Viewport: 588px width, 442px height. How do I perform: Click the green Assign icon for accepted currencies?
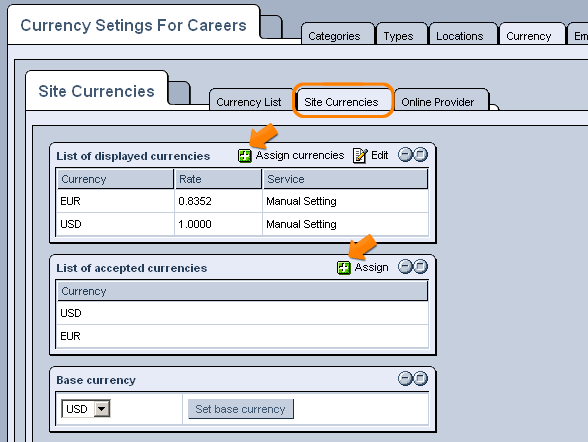(344, 268)
